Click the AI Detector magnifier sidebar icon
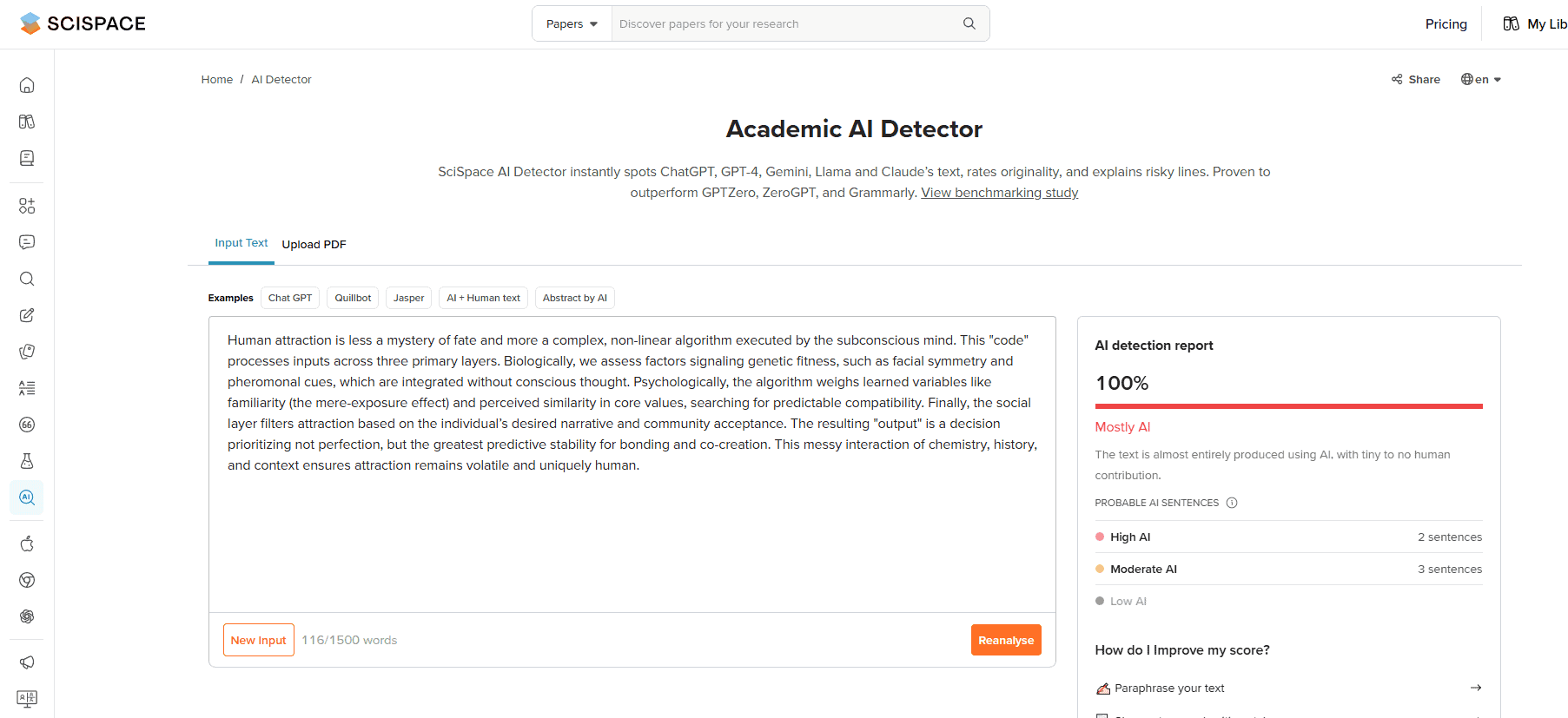The image size is (1568, 718). point(27,497)
